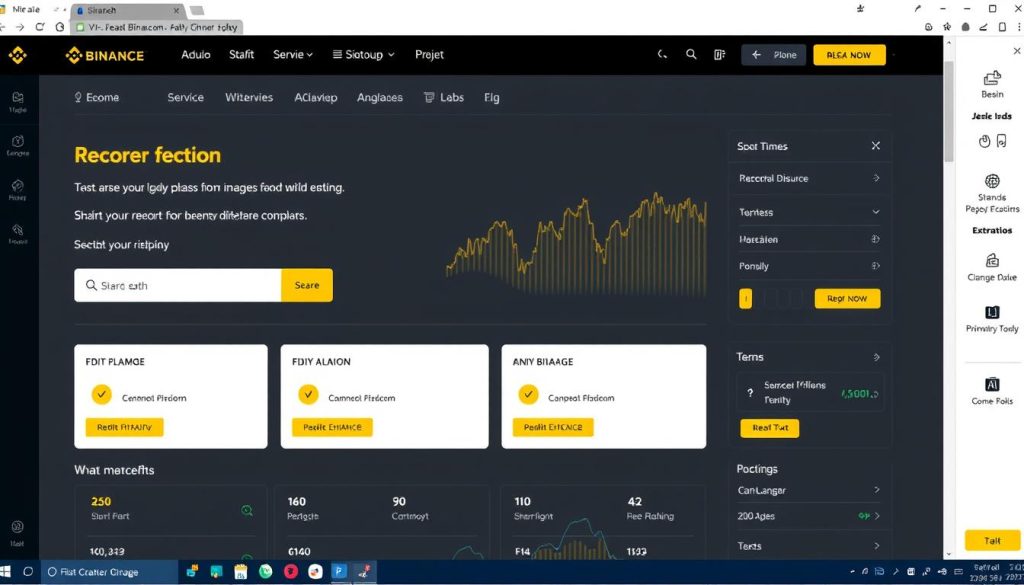The width and height of the screenshot is (1024, 585).
Task: Click the top left sidebar icon
Action: (18, 98)
